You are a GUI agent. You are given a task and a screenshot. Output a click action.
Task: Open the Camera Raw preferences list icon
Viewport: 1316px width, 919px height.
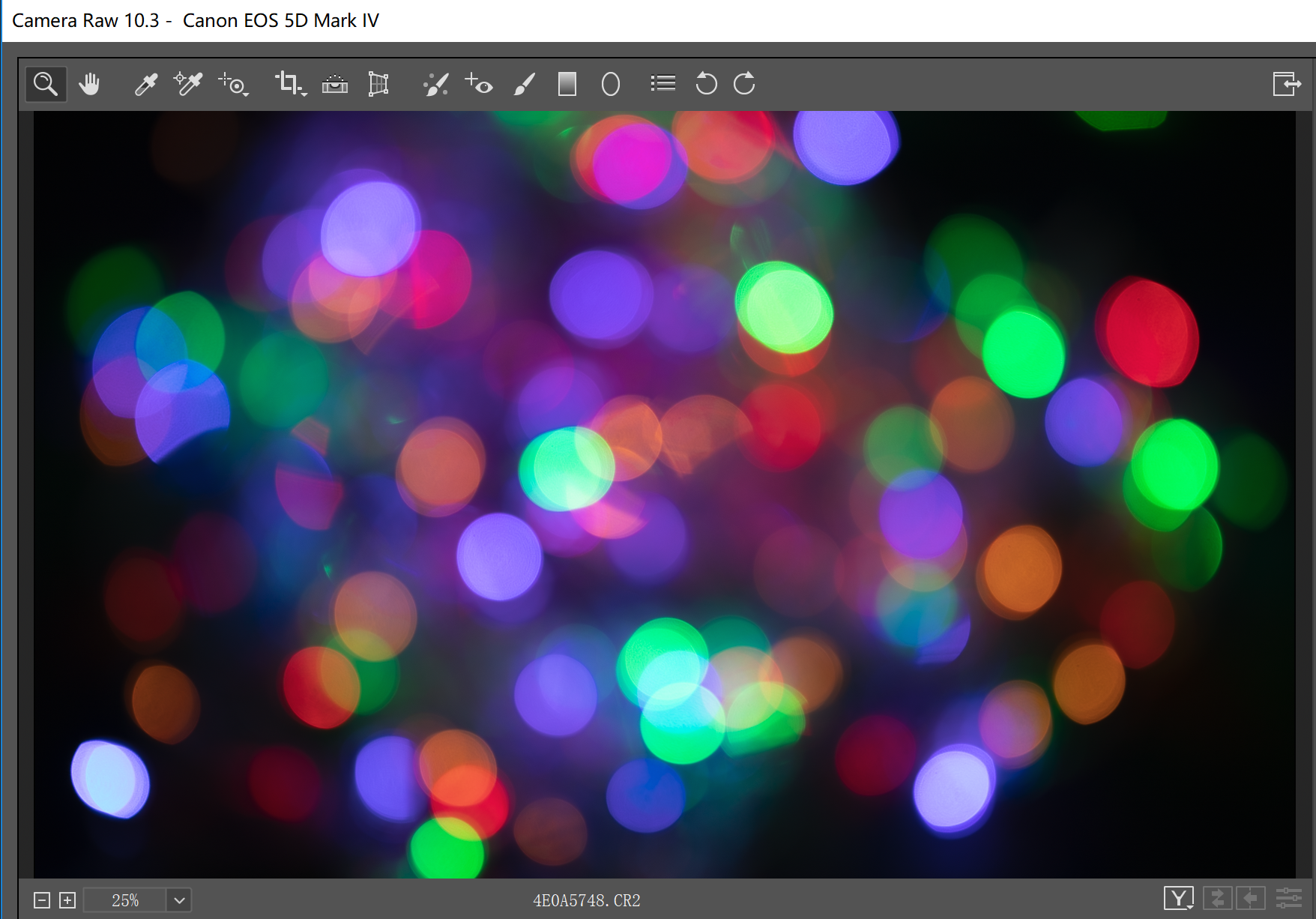coord(663,84)
